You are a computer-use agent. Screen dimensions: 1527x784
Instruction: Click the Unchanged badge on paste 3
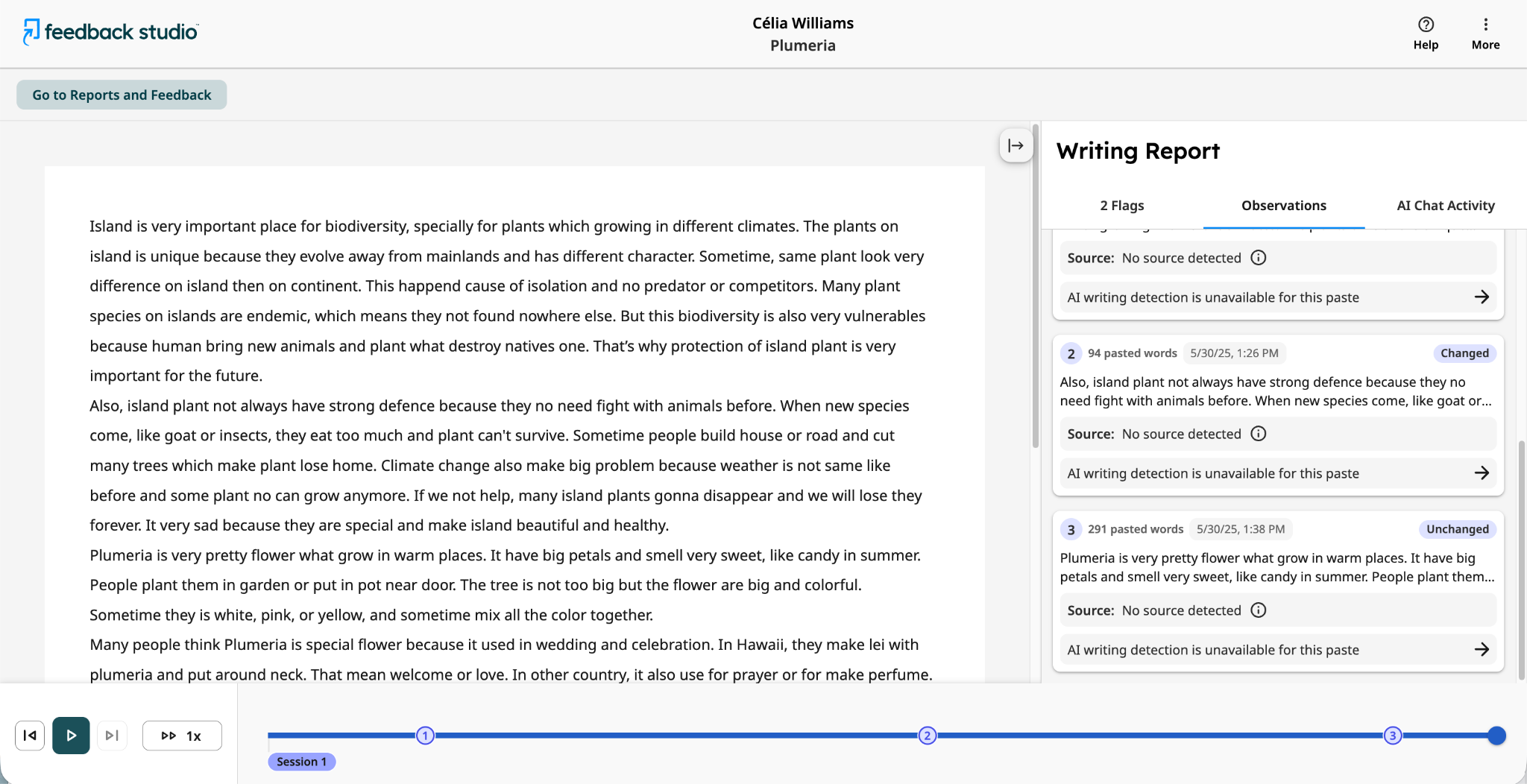click(x=1457, y=529)
